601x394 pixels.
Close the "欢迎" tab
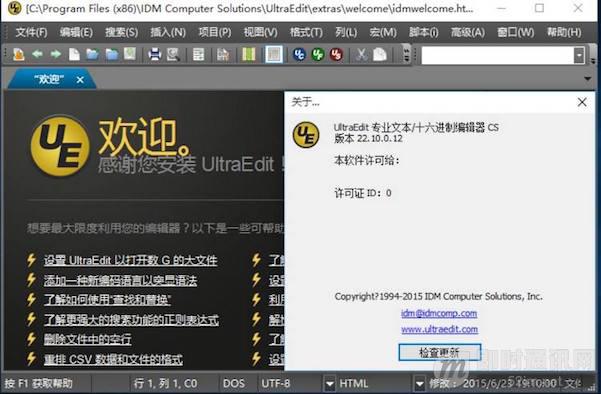[80, 80]
